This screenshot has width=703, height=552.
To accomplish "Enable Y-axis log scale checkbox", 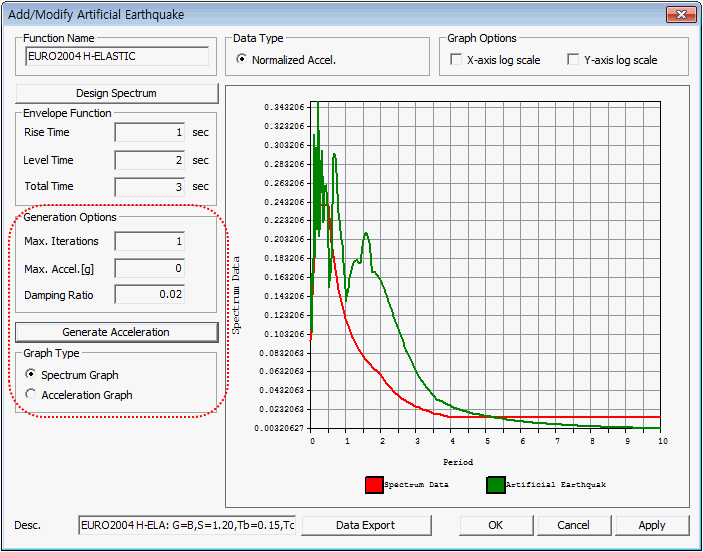I will tap(574, 60).
